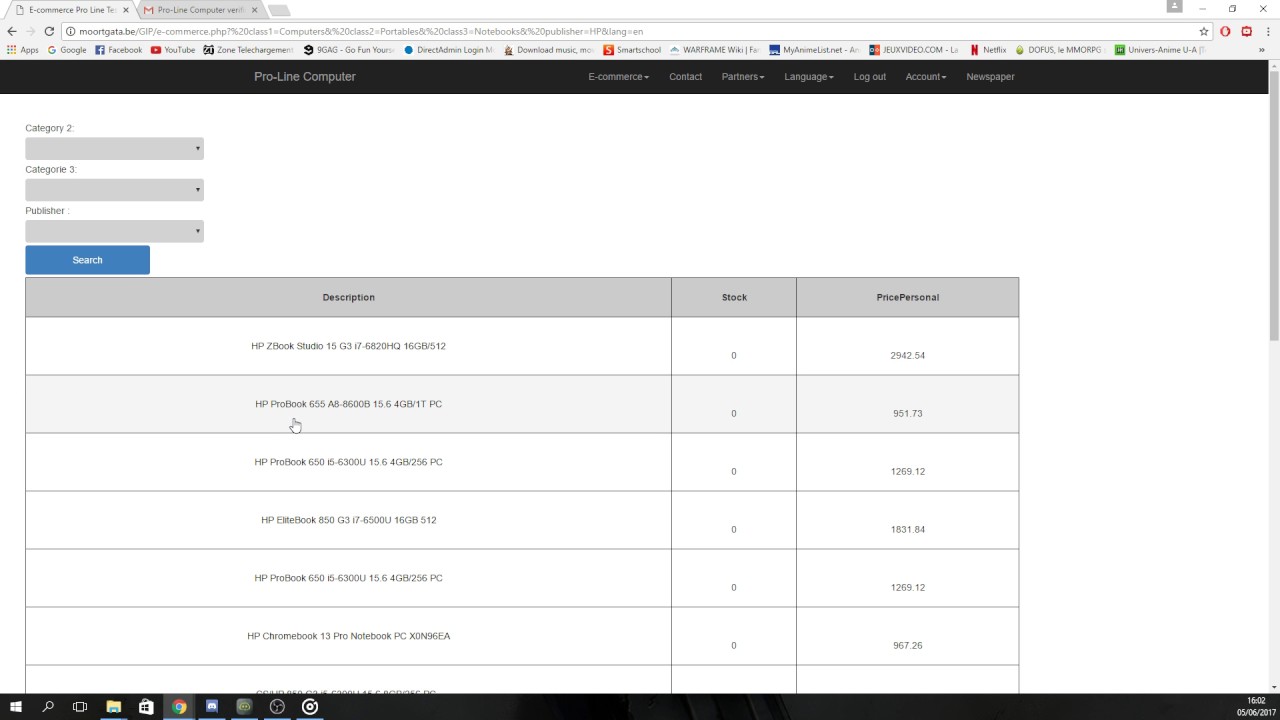
Task: Open the Facebook bookmark
Action: pyautogui.click(x=119, y=50)
